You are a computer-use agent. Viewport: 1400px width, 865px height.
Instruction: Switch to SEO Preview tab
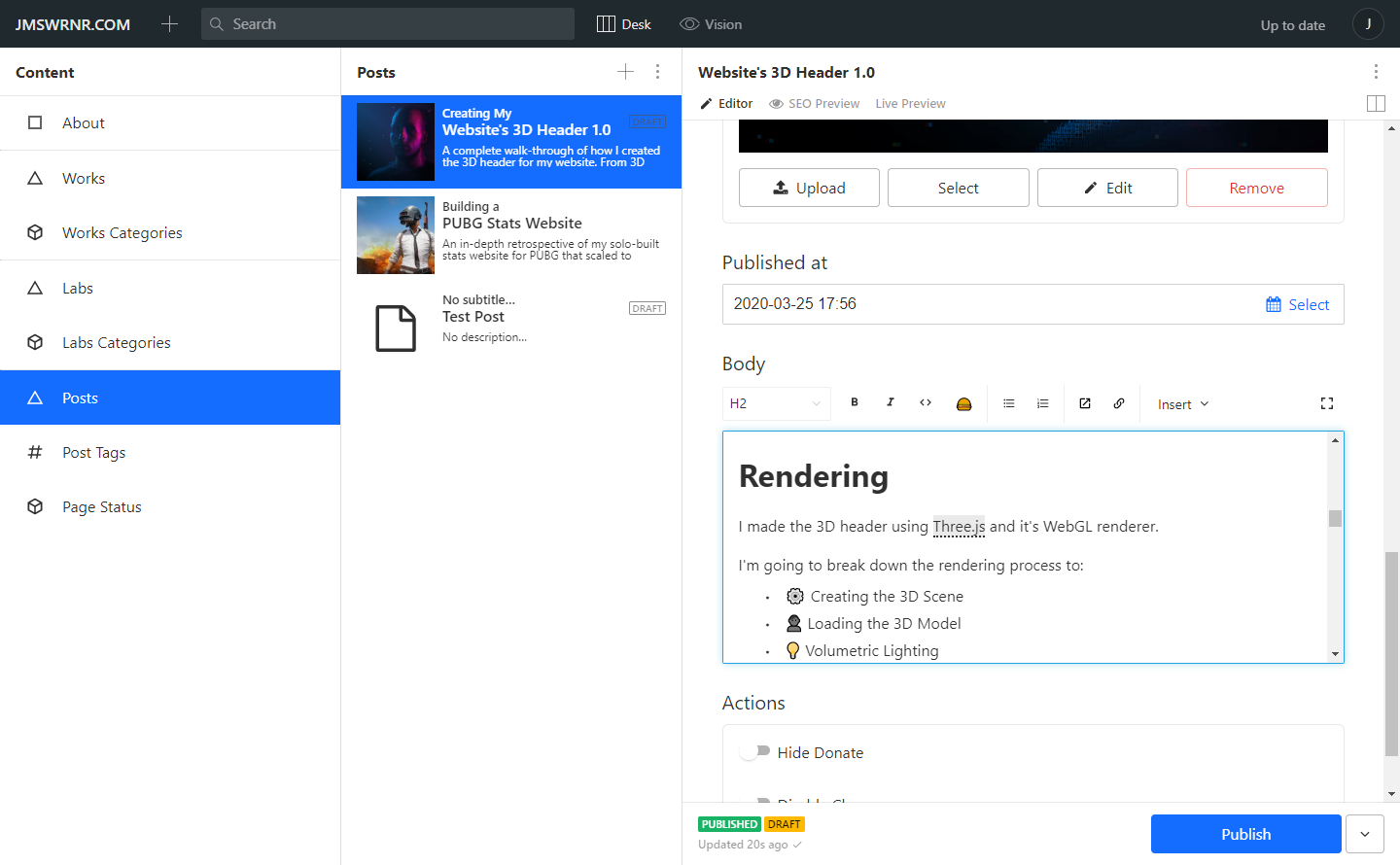(815, 104)
